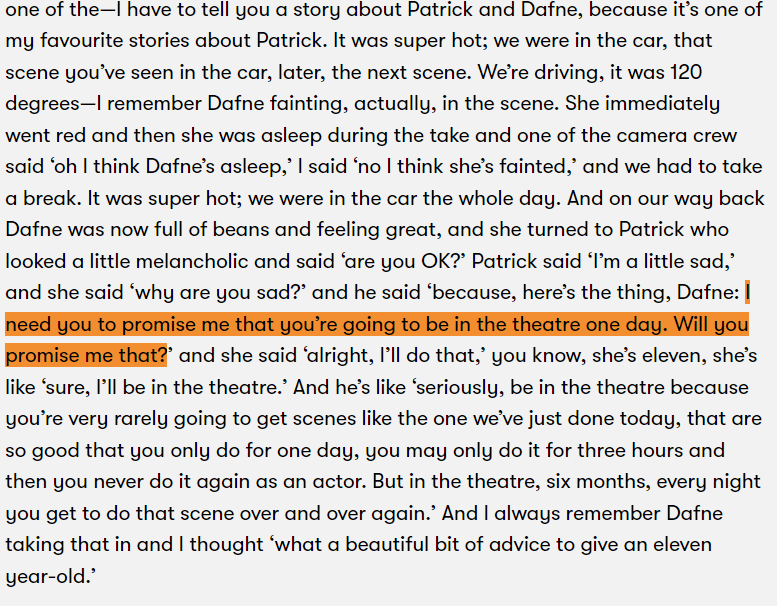
Task: Click the highlighted words 'Will you'
Action: [711, 325]
